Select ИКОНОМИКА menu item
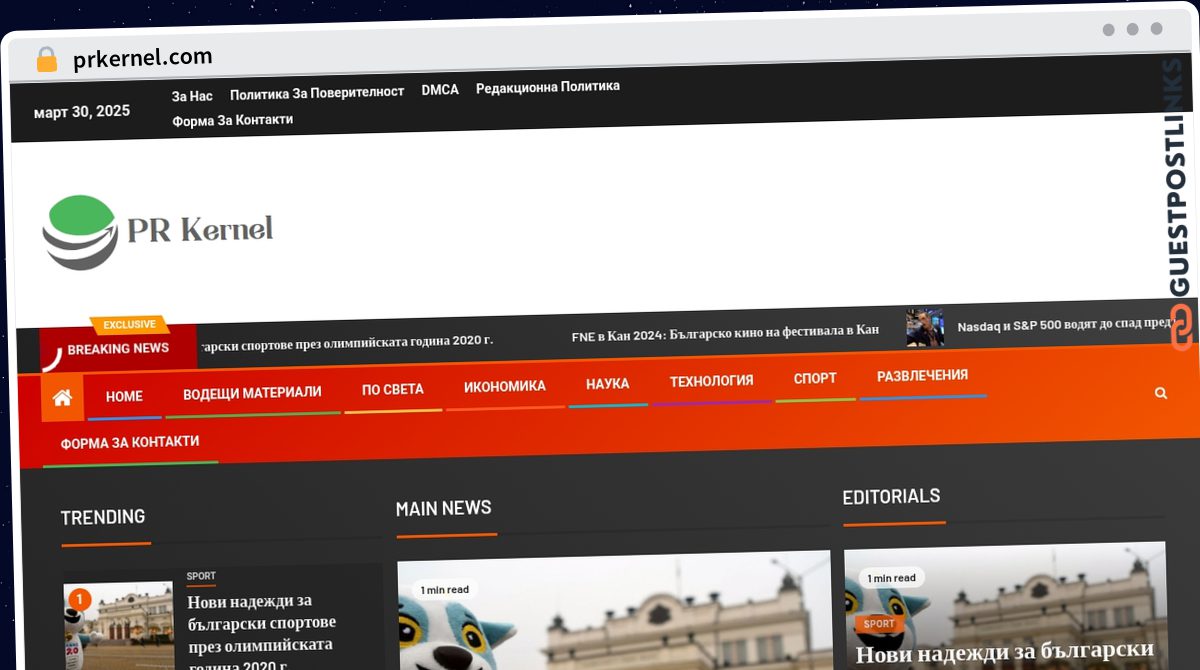The height and width of the screenshot is (670, 1200). (x=505, y=386)
